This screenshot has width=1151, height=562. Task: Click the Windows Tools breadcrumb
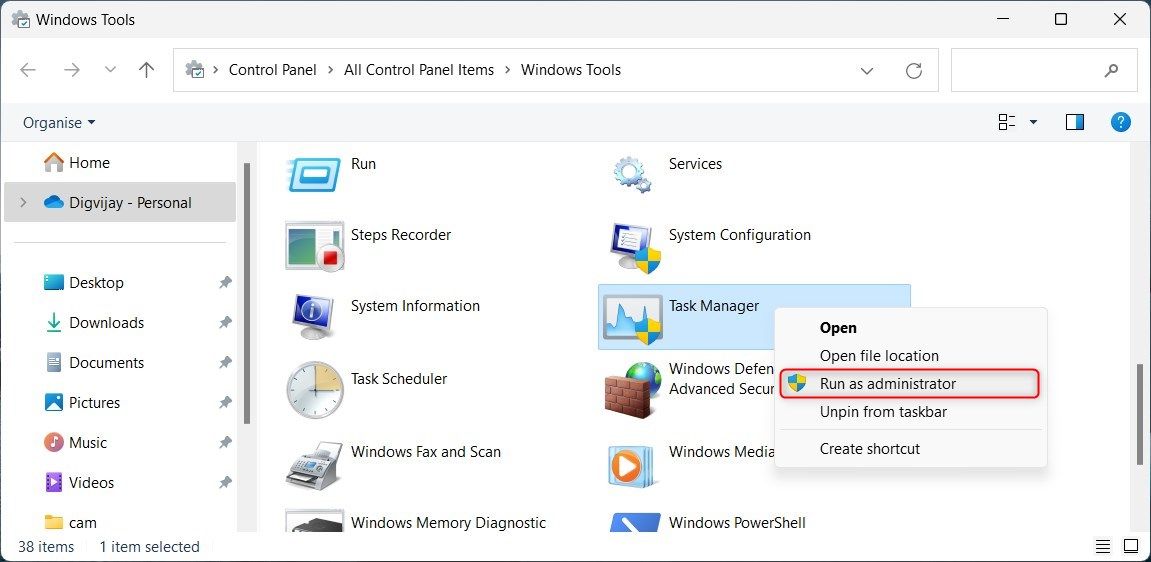point(571,70)
